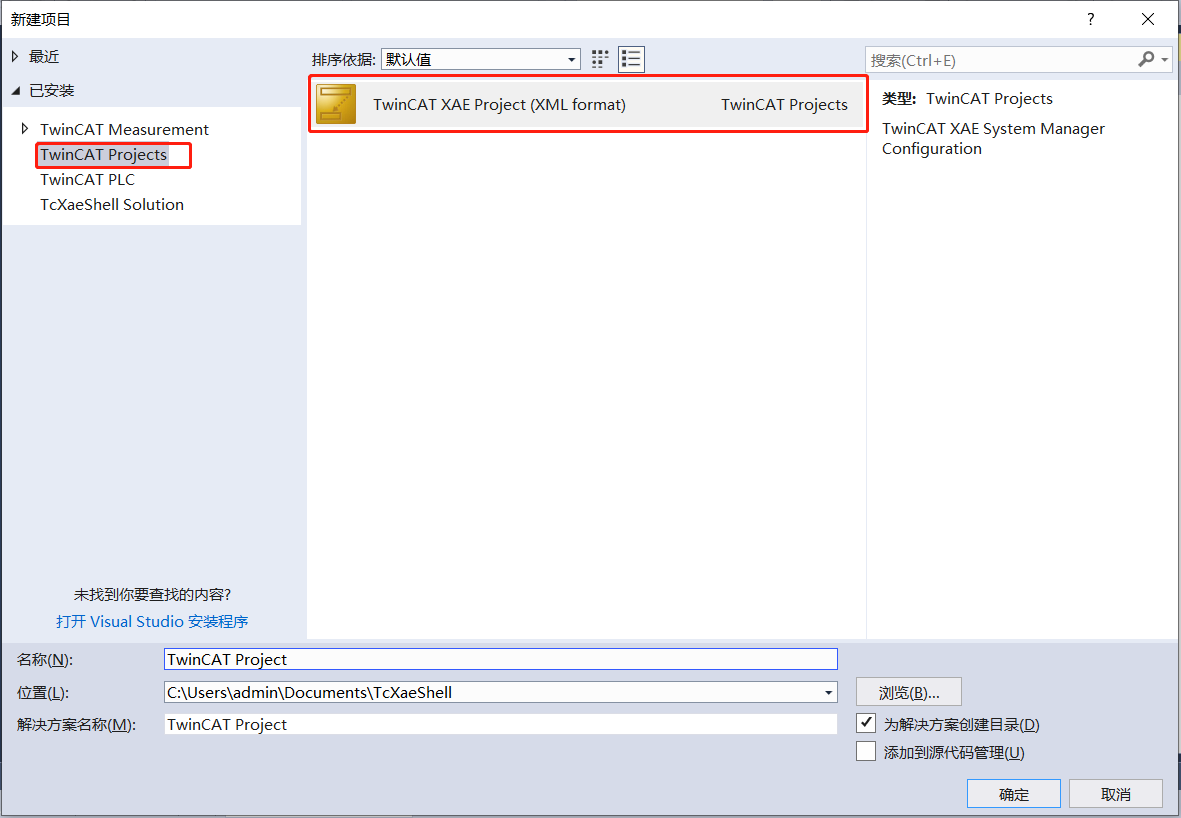Click the 解决方案名称 input field
The height and width of the screenshot is (818, 1181).
click(x=501, y=724)
